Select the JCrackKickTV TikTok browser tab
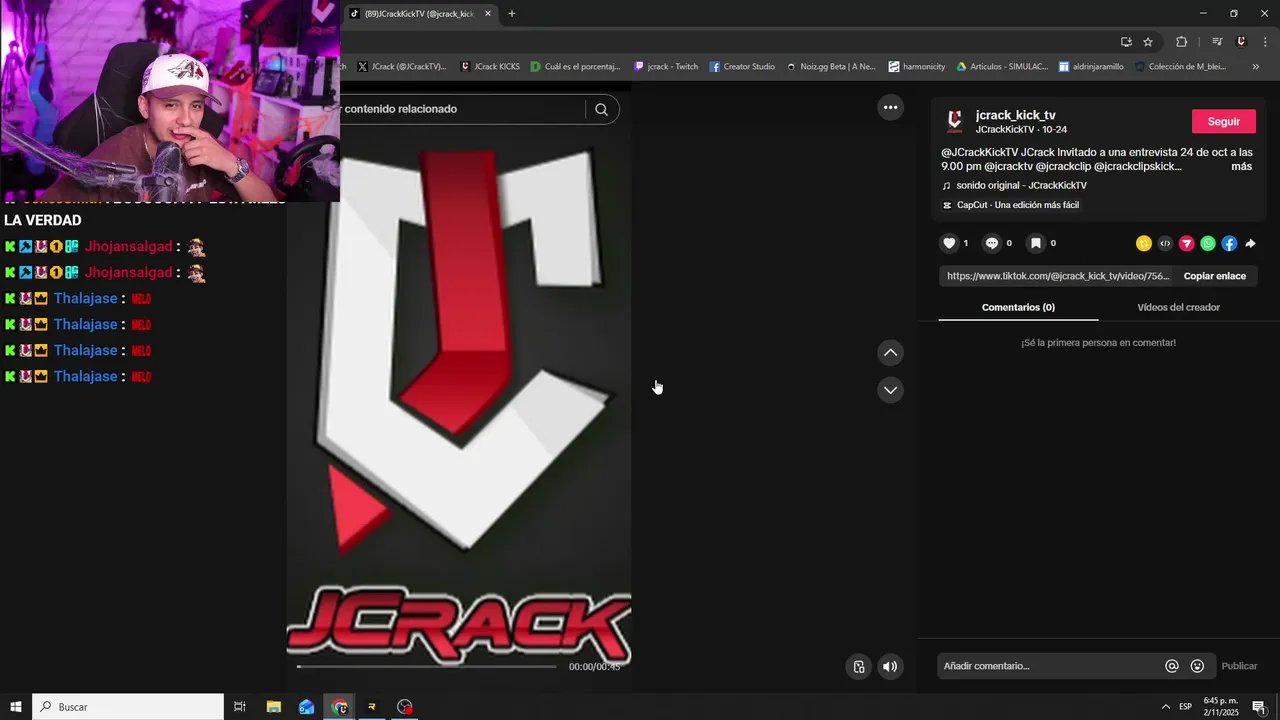The height and width of the screenshot is (720, 1280). coord(418,14)
